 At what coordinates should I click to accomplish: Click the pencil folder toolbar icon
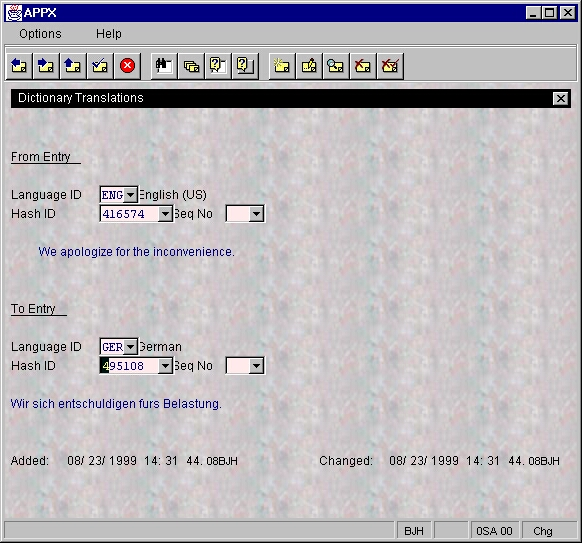[x=309, y=66]
